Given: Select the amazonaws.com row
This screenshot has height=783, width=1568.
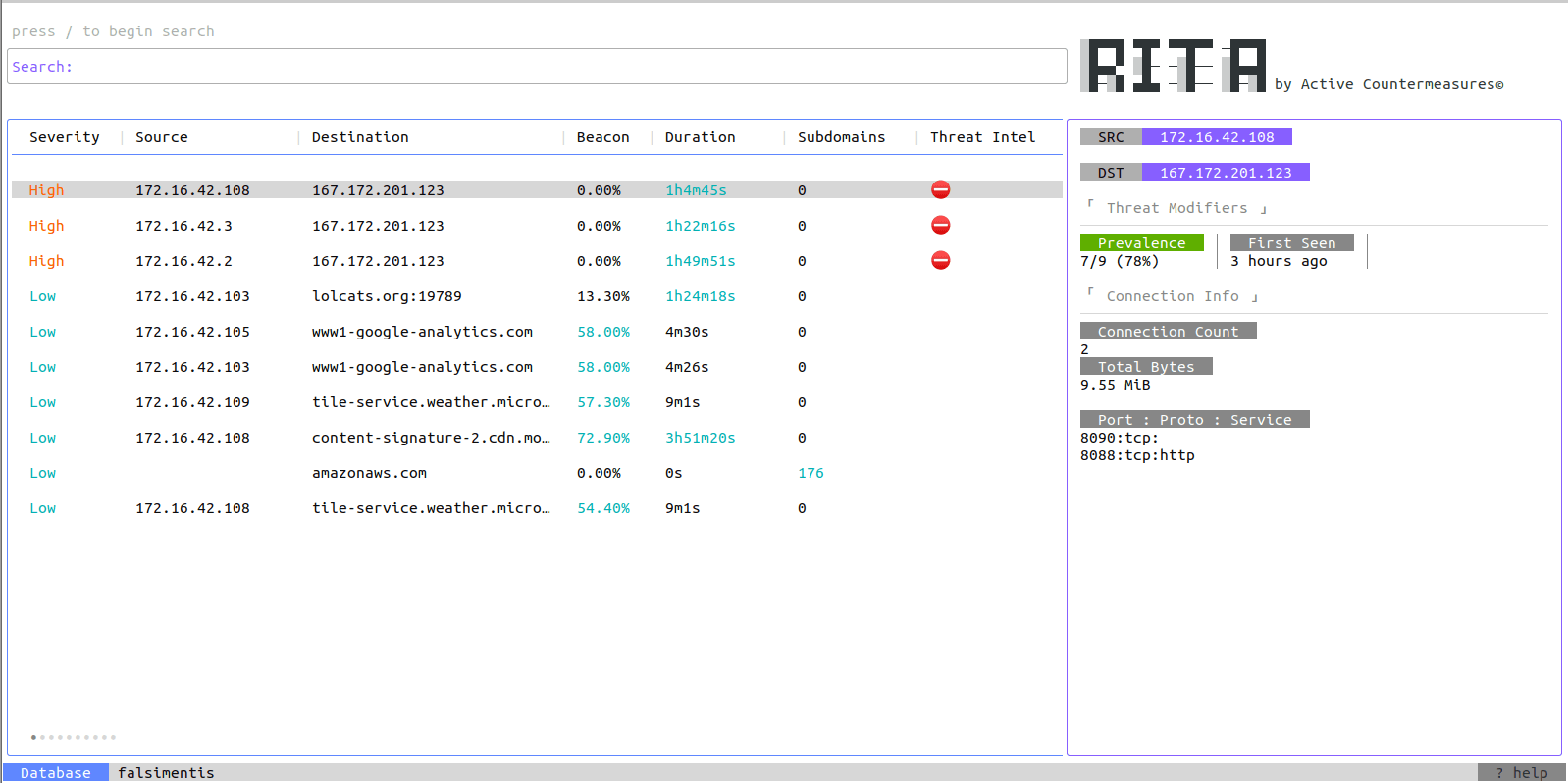Looking at the screenshot, I should [x=537, y=473].
